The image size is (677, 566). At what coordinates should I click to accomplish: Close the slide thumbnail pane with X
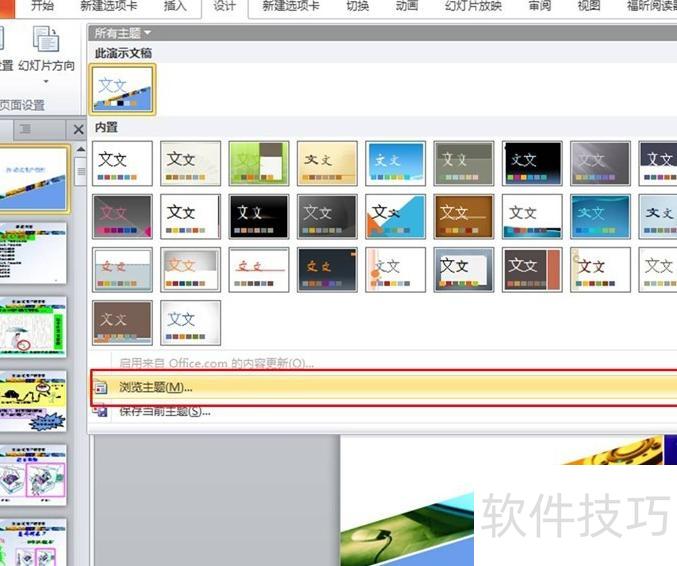[x=78, y=130]
